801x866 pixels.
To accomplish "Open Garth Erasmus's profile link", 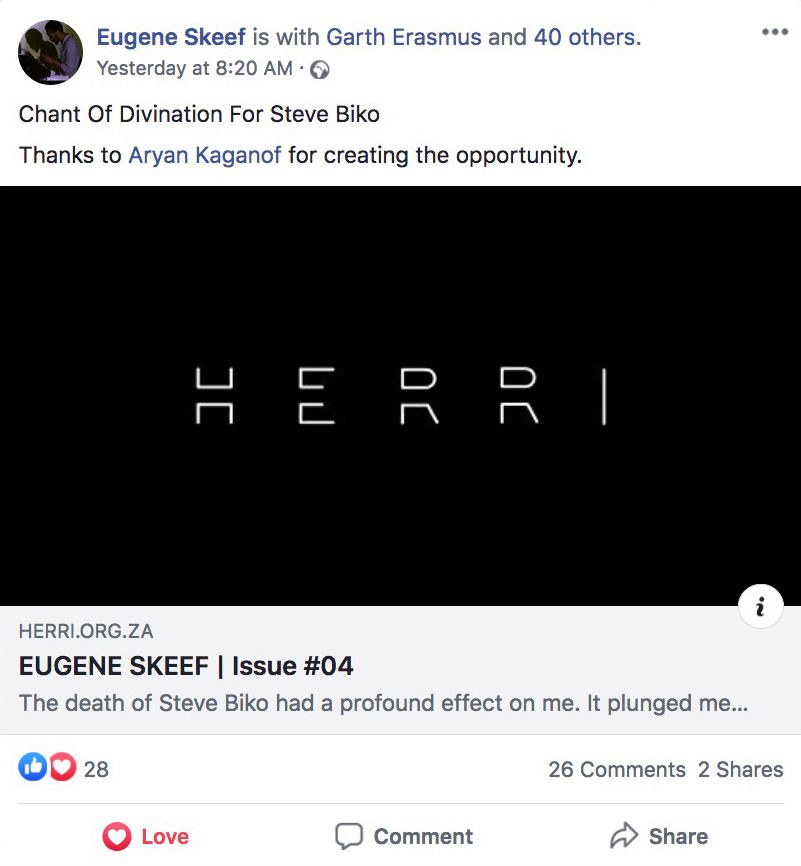I will (x=404, y=37).
